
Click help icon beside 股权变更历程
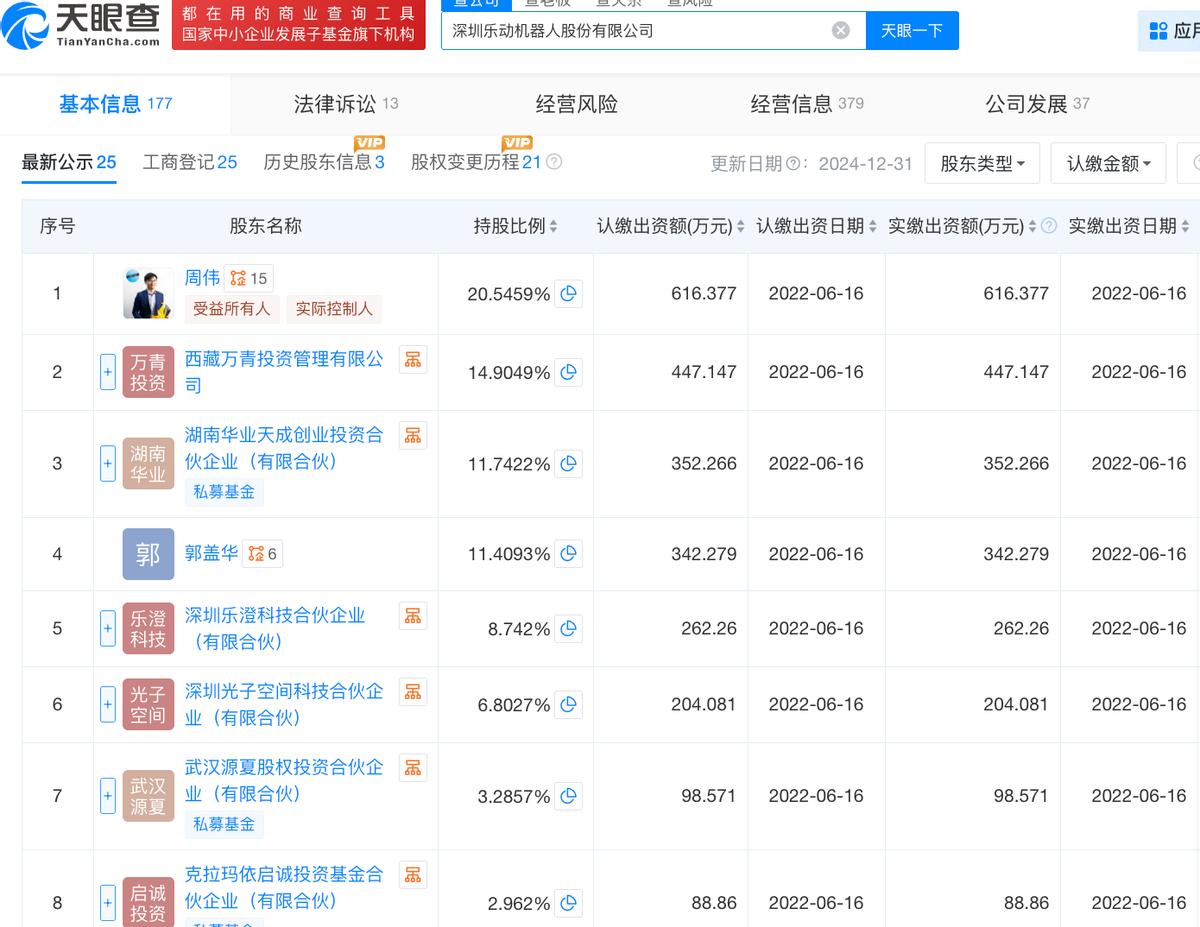[x=554, y=162]
